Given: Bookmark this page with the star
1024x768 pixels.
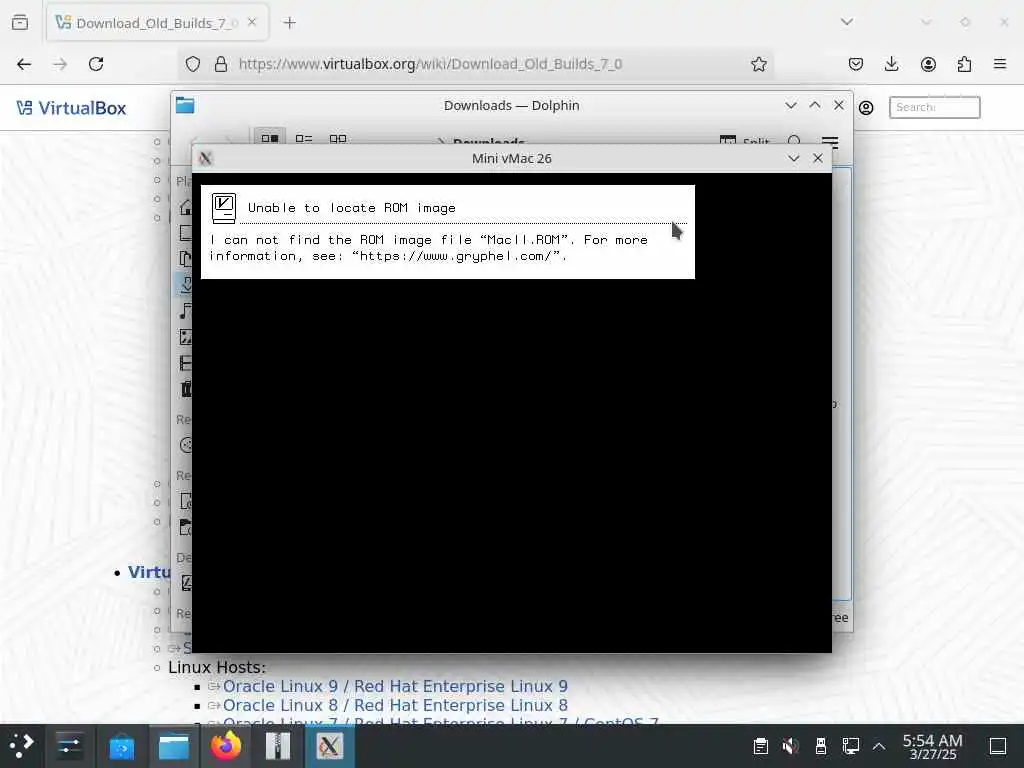Looking at the screenshot, I should pos(758,64).
